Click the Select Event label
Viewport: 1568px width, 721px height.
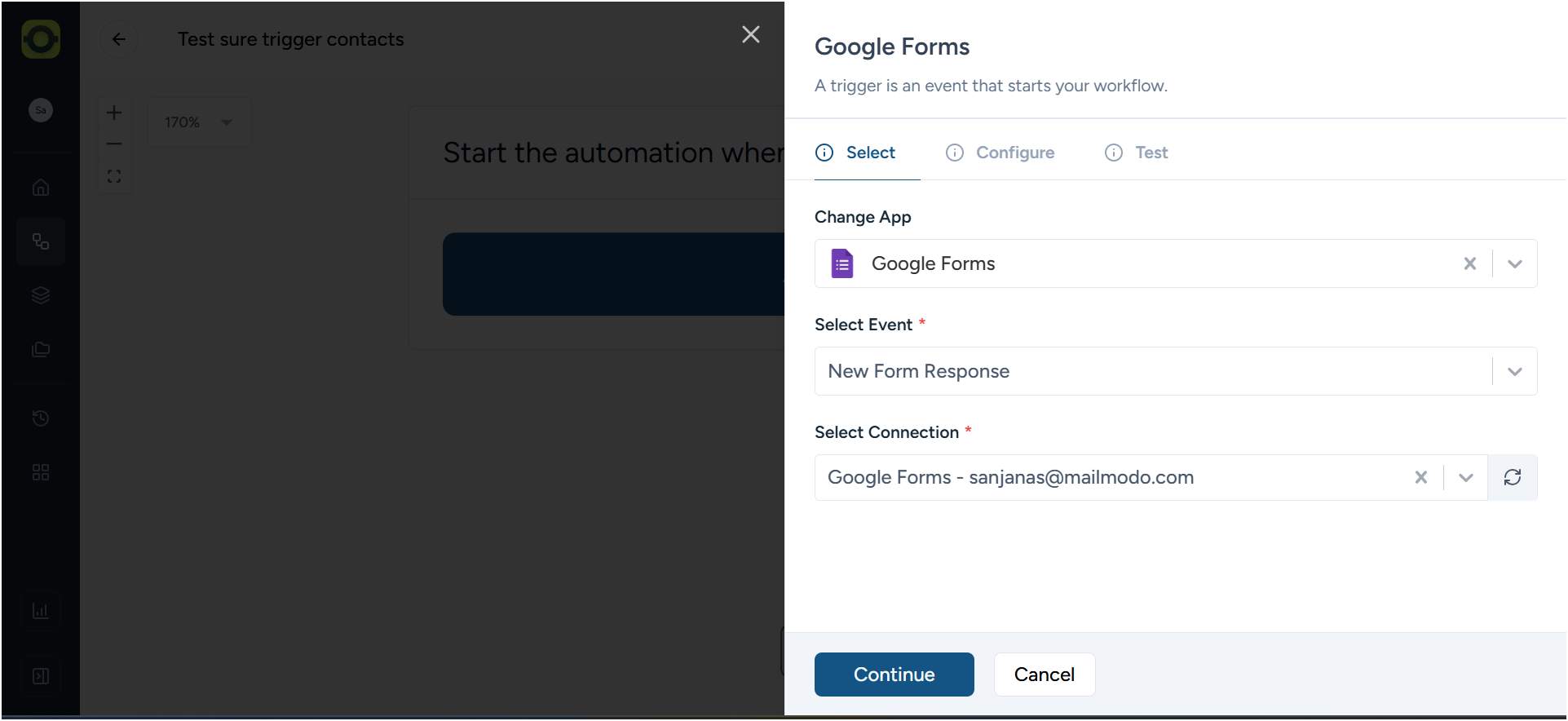[x=864, y=325]
